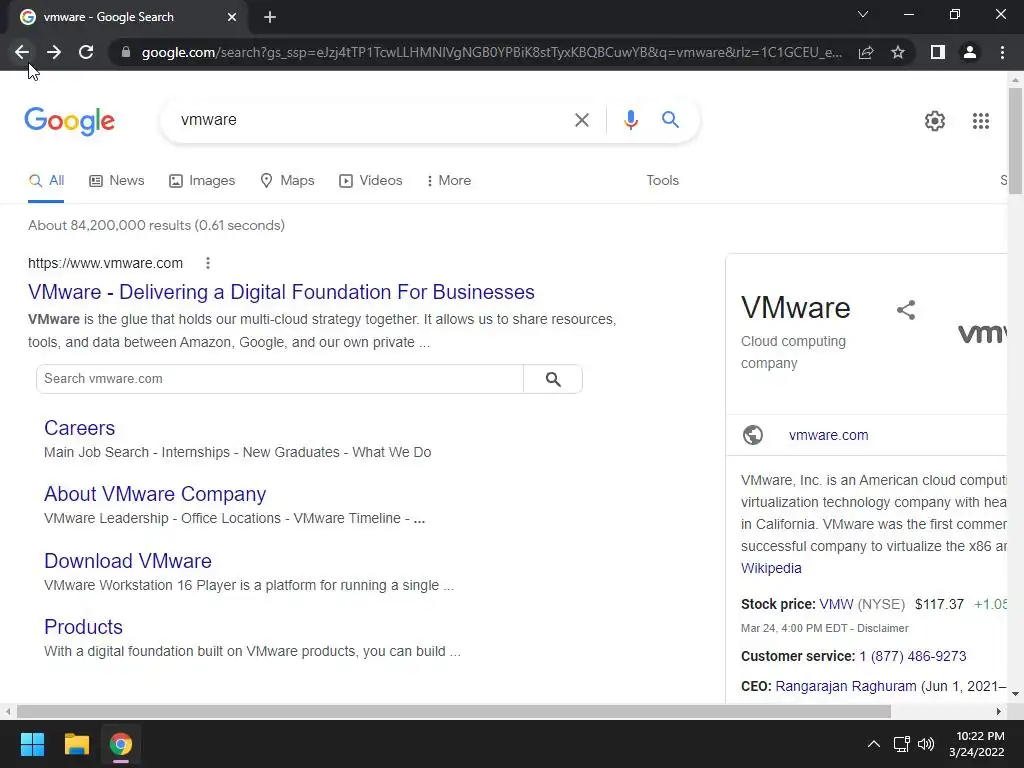Image resolution: width=1024 pixels, height=768 pixels.
Task: Click the padlock site info icon
Action: pos(126,52)
